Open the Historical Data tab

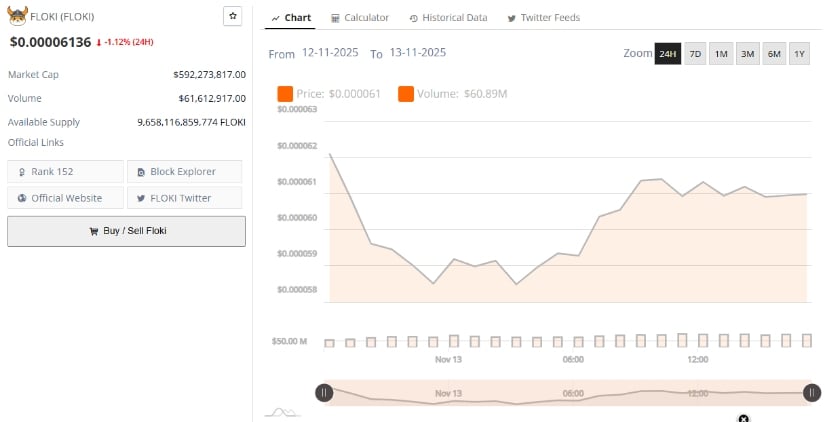(x=447, y=18)
